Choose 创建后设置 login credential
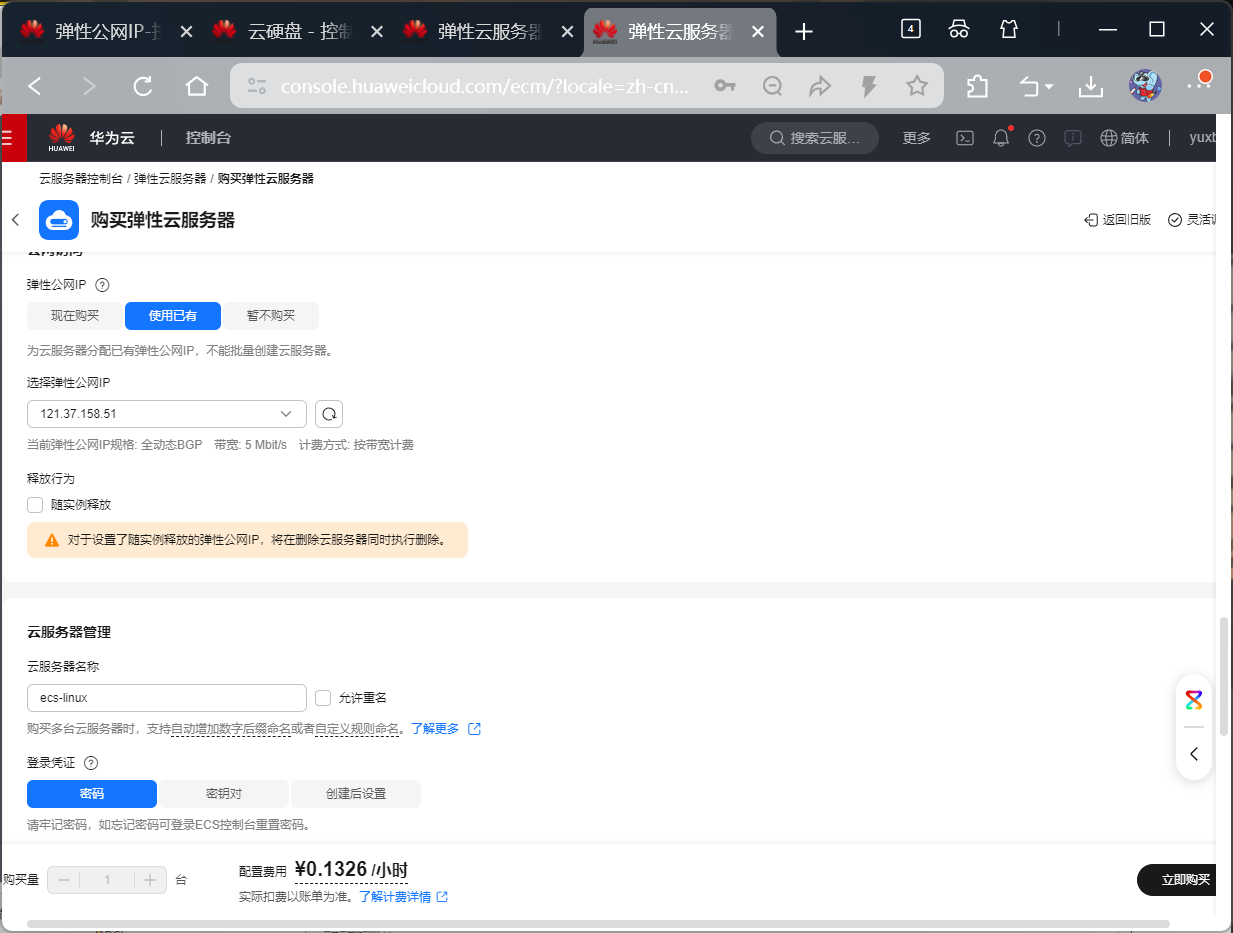Screen dimensions: 1233x933 [356, 794]
